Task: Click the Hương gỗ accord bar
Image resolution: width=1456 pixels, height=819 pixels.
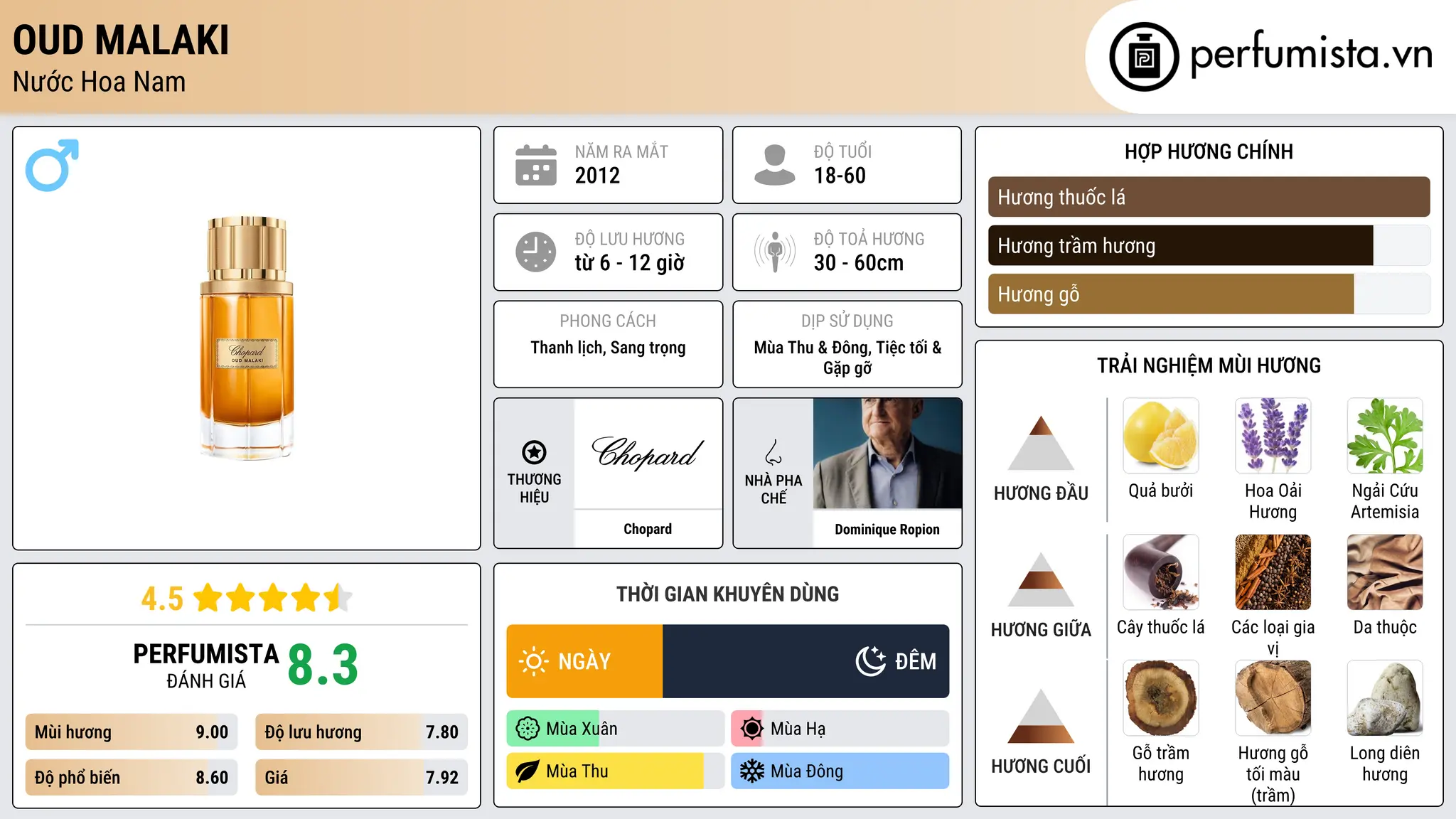Action: pos(1209,294)
